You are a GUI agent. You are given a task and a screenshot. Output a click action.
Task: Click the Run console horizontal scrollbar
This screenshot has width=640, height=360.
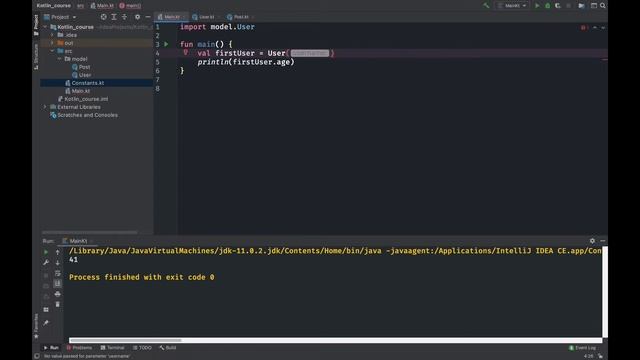125,340
